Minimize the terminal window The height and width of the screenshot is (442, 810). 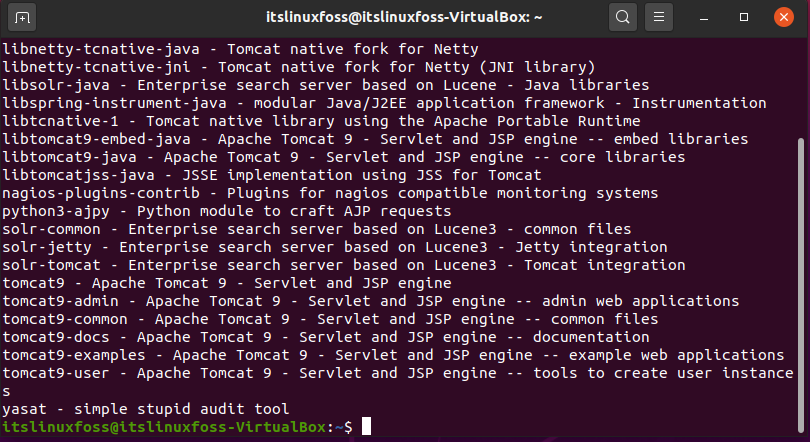704,18
